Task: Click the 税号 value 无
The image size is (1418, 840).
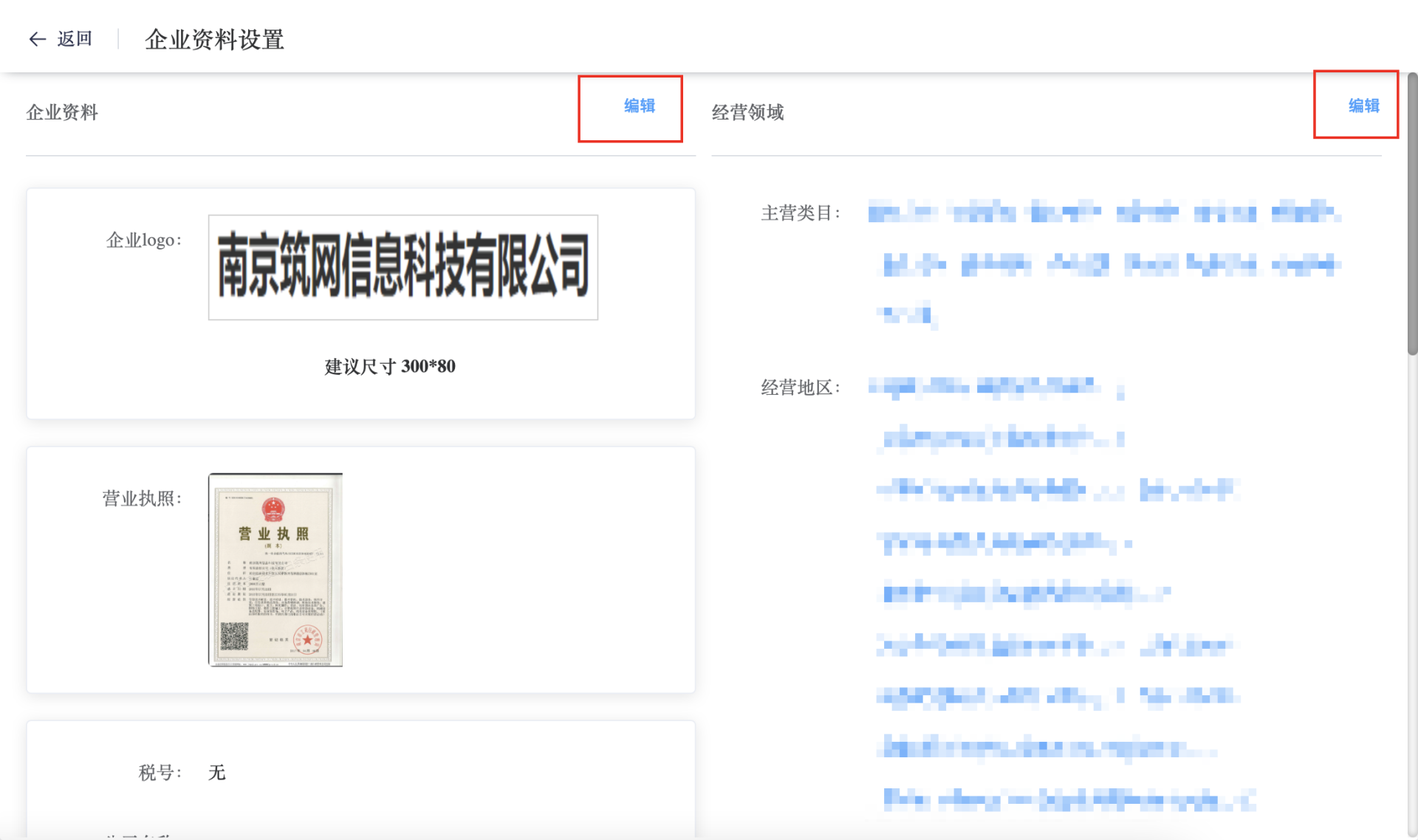Action: point(216,773)
